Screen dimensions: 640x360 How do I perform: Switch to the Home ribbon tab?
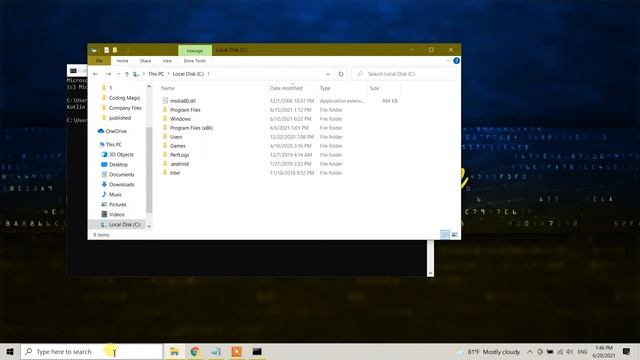click(x=122, y=61)
